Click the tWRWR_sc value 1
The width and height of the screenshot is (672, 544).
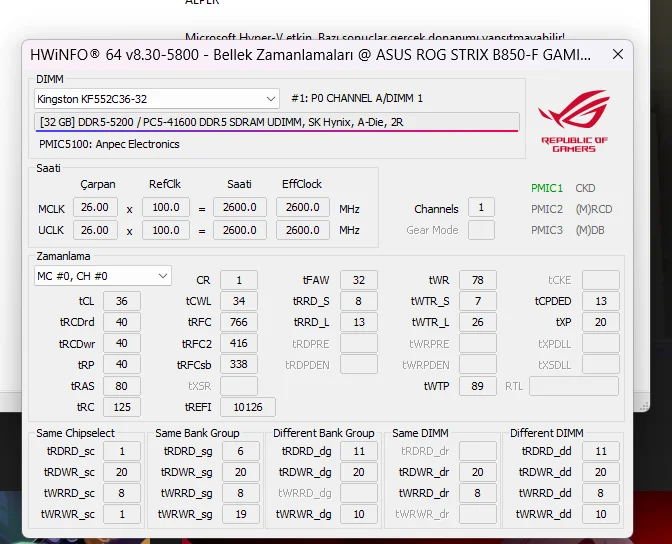click(x=122, y=514)
